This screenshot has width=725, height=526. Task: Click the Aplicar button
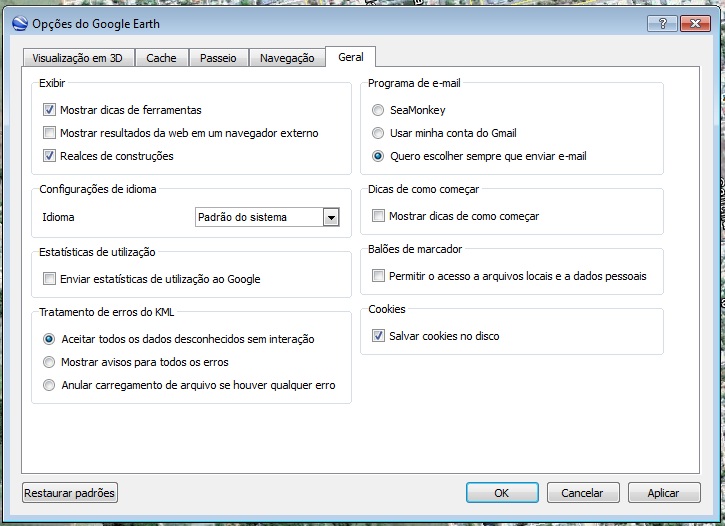click(x=664, y=493)
